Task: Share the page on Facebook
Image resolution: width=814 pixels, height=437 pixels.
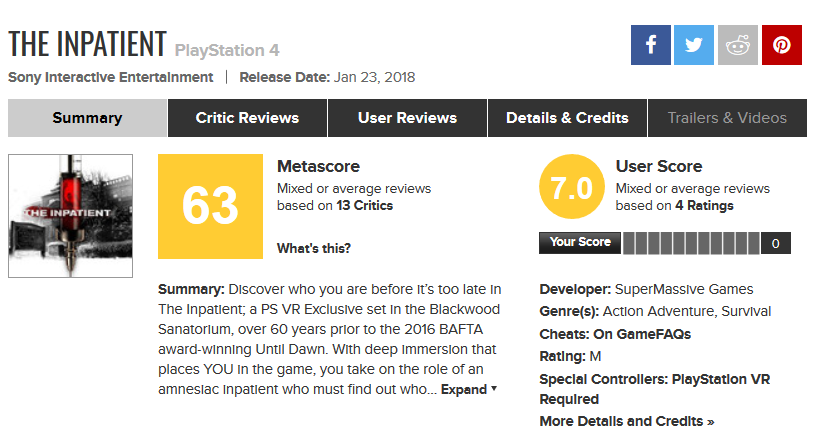Action: pos(650,45)
